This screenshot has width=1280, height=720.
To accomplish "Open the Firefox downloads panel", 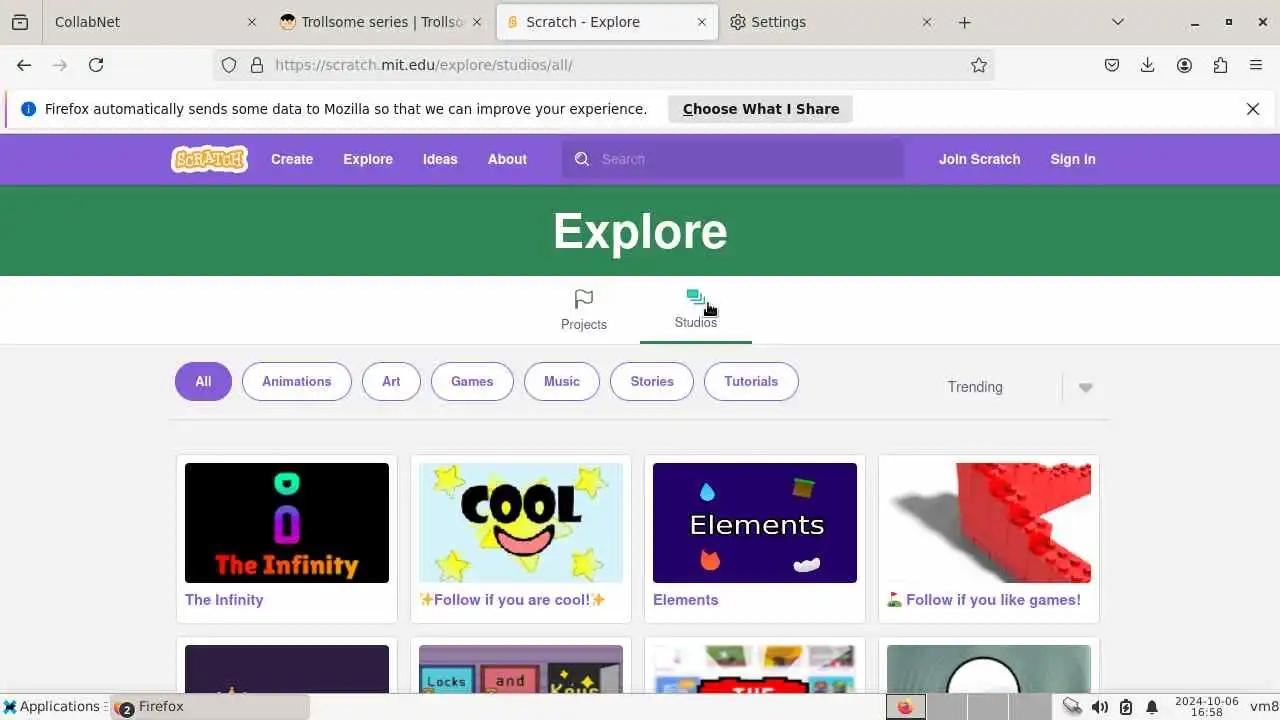I will click(1148, 65).
